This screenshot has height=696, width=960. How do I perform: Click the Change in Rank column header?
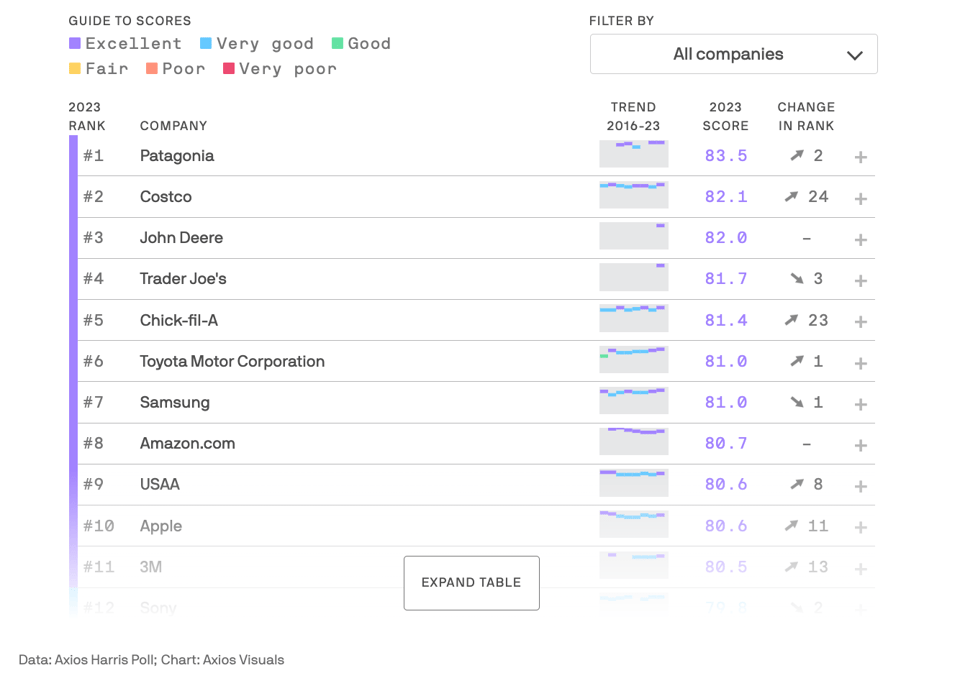tap(806, 116)
